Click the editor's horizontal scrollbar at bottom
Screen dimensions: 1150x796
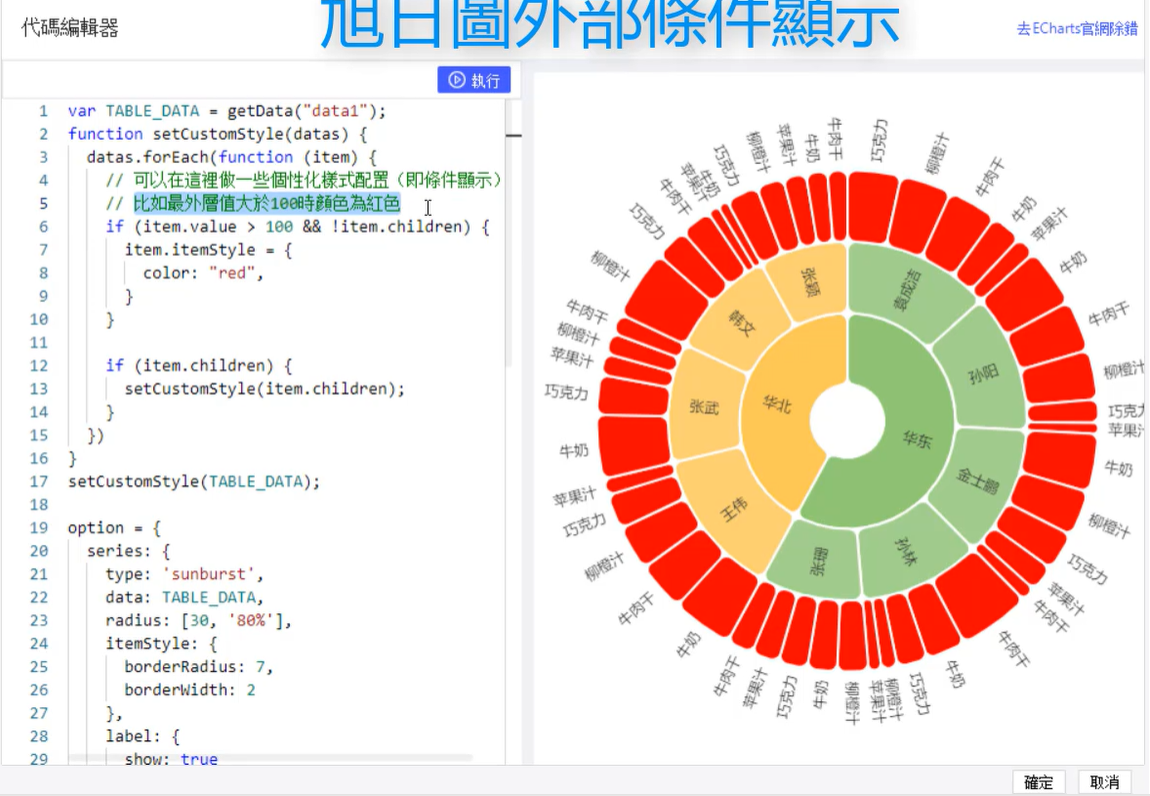[x=270, y=759]
